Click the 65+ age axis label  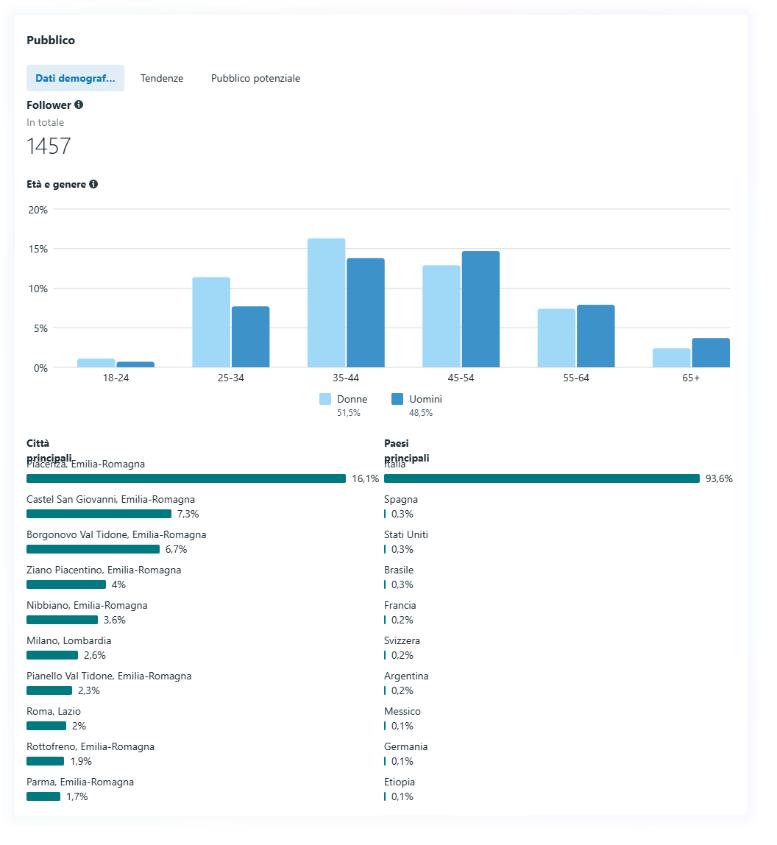691,378
